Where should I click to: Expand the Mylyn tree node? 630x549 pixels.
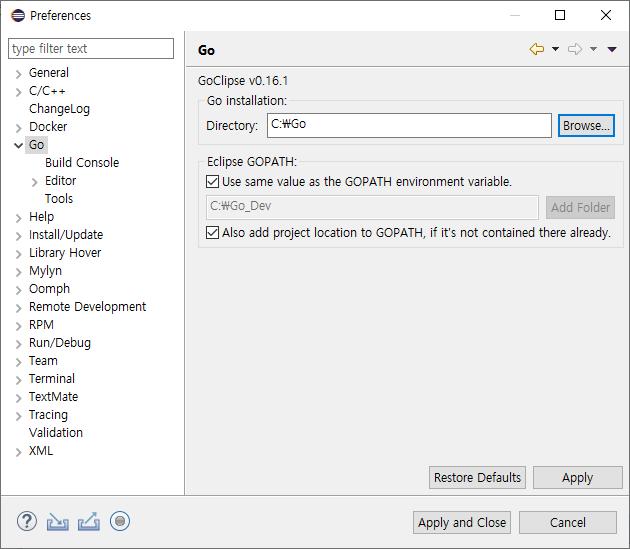coord(18,272)
